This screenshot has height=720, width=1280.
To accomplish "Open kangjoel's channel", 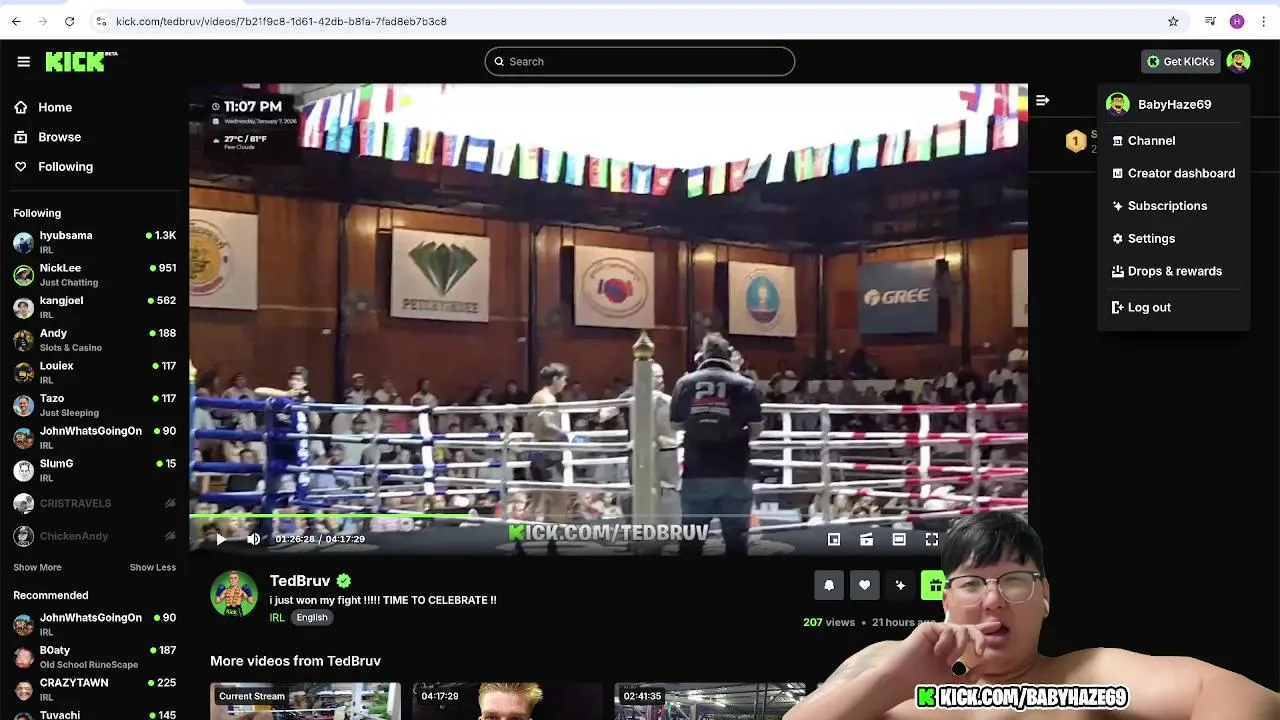I will click(94, 307).
